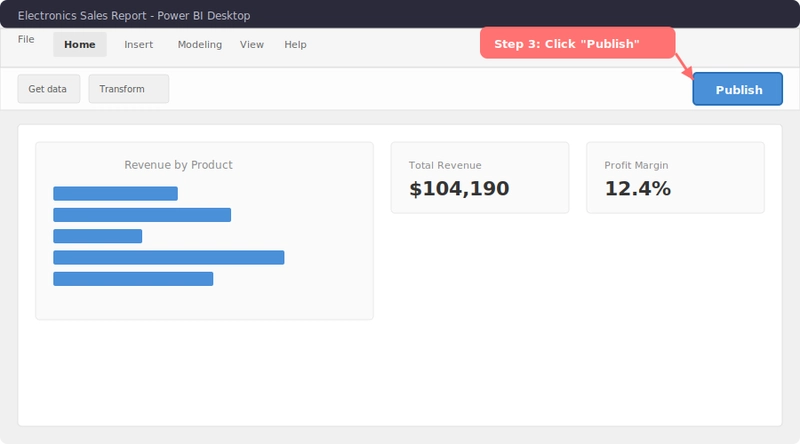The width and height of the screenshot is (800, 444).
Task: Click the 12.4% profit margin value
Action: tap(638, 189)
